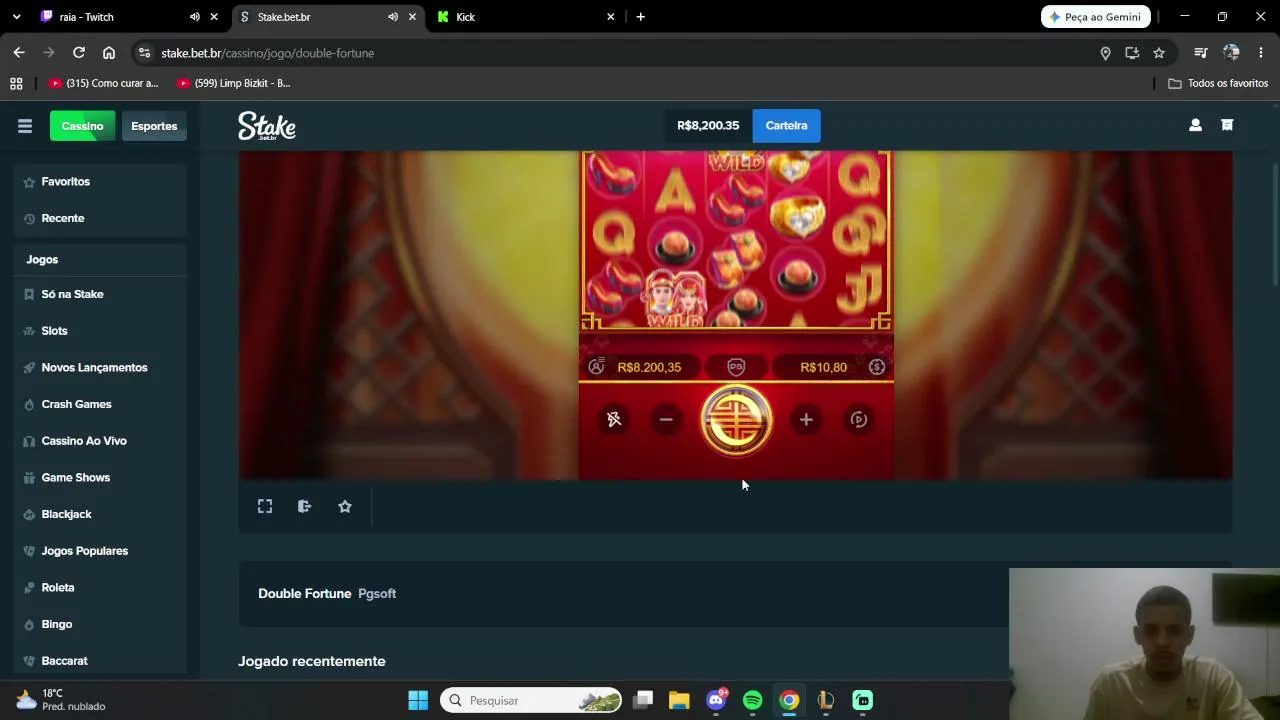Open the Chrome three-dot menu

click(x=1261, y=53)
